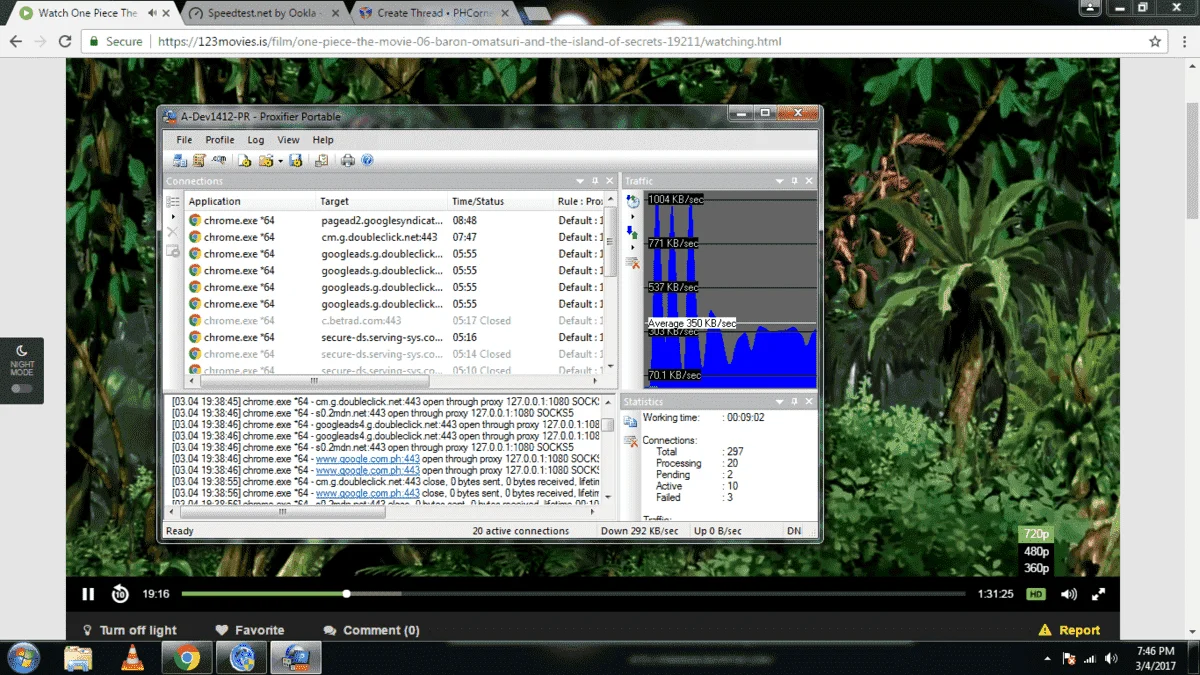The image size is (1200, 675).
Task: Open Comment (0) section
Action: pos(371,630)
